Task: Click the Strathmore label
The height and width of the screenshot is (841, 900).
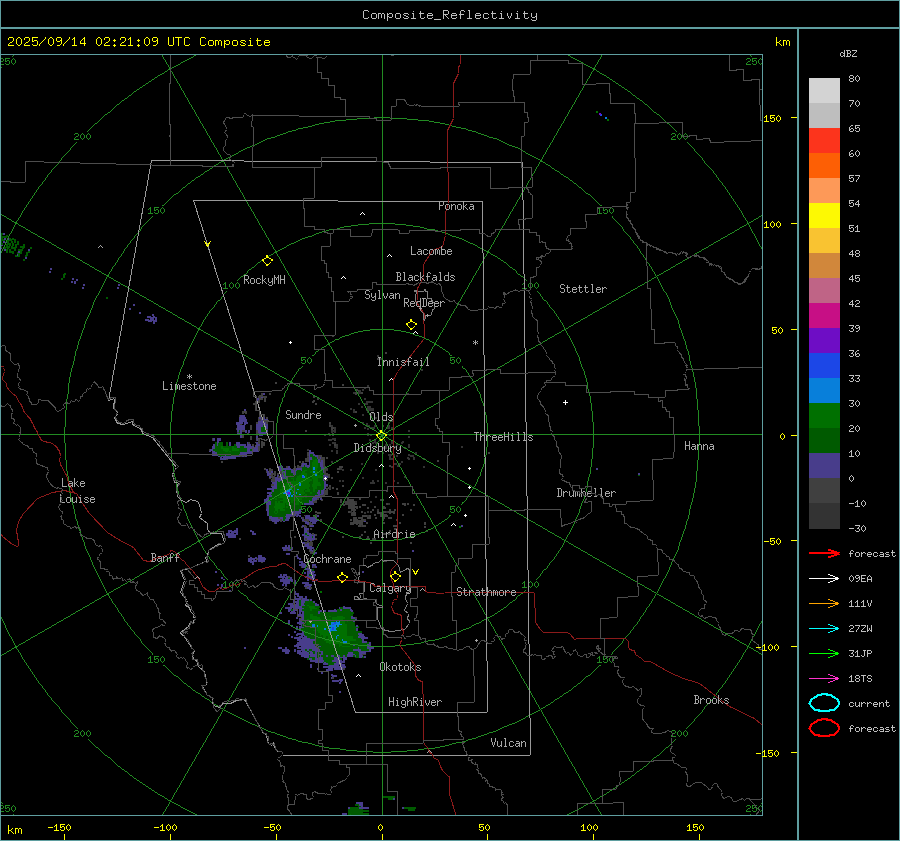Action: [x=486, y=592]
